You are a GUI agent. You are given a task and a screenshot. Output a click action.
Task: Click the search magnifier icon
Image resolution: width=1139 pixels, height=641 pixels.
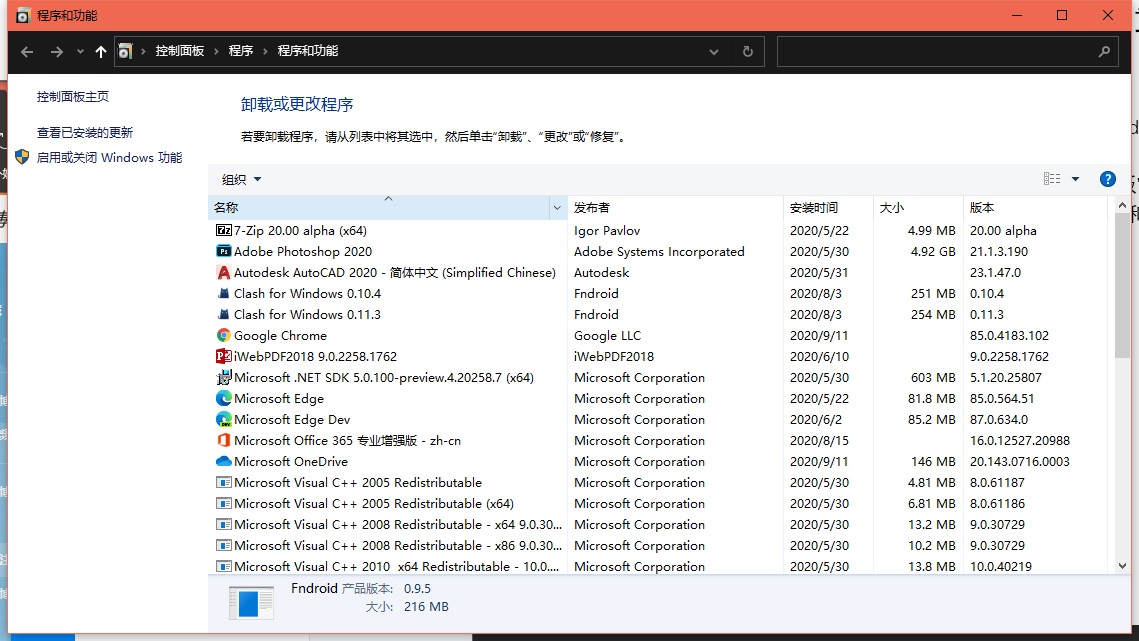coord(1104,52)
